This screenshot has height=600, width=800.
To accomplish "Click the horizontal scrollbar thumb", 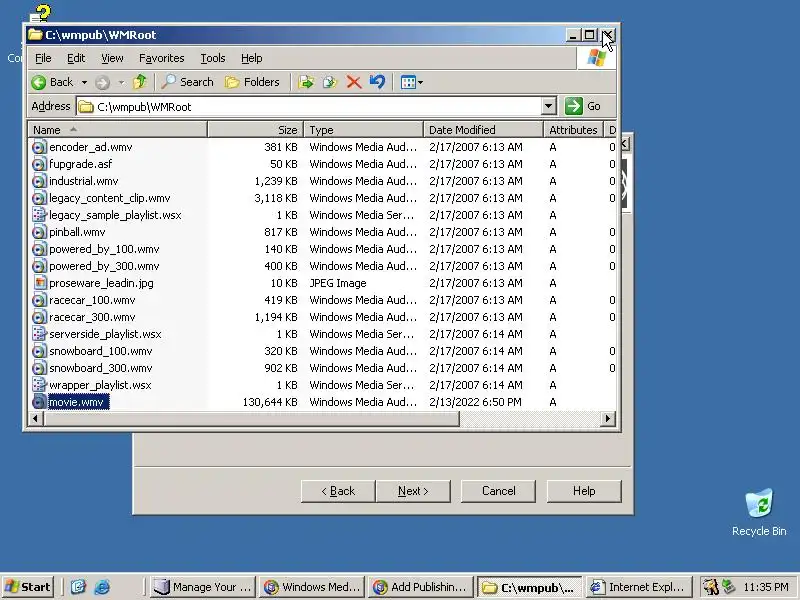I will coord(251,419).
